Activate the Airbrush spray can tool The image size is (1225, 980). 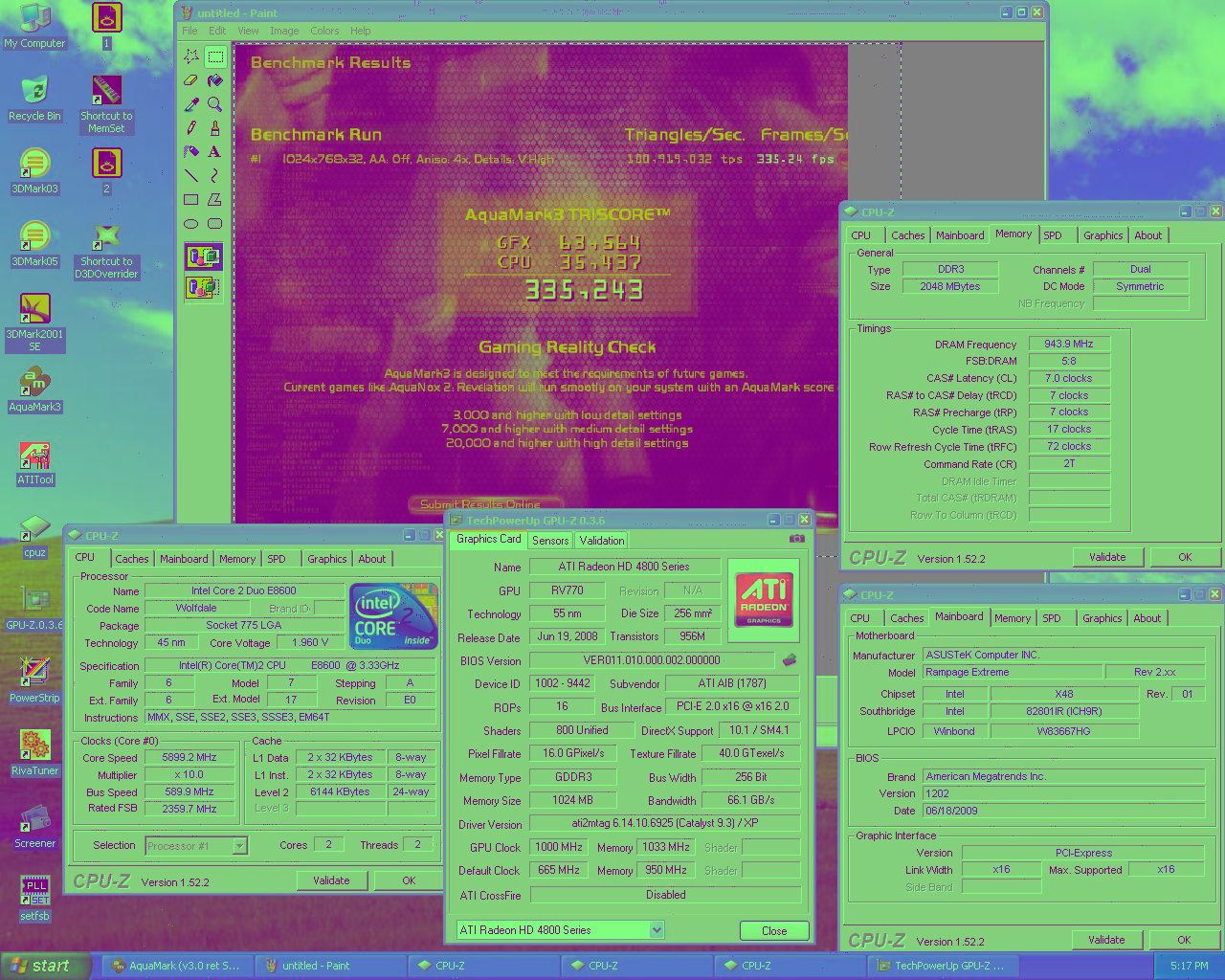pyautogui.click(x=191, y=151)
